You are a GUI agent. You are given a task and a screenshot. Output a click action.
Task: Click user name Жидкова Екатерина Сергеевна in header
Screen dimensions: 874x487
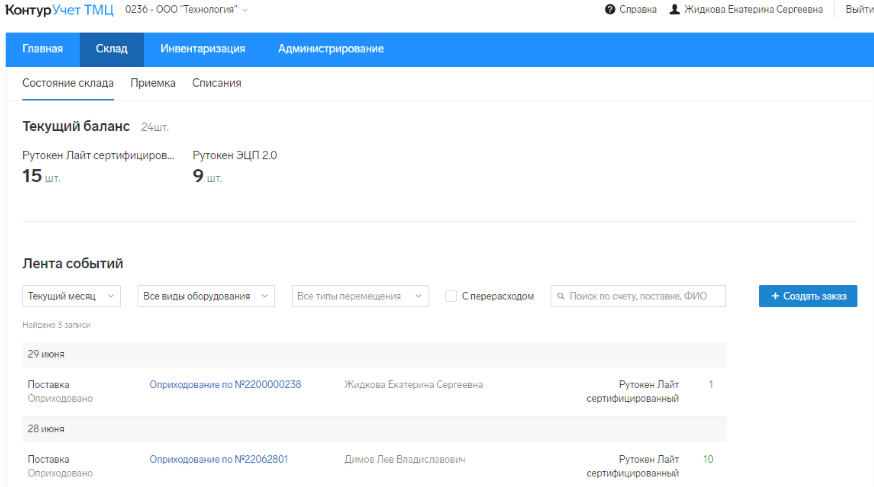click(x=754, y=9)
